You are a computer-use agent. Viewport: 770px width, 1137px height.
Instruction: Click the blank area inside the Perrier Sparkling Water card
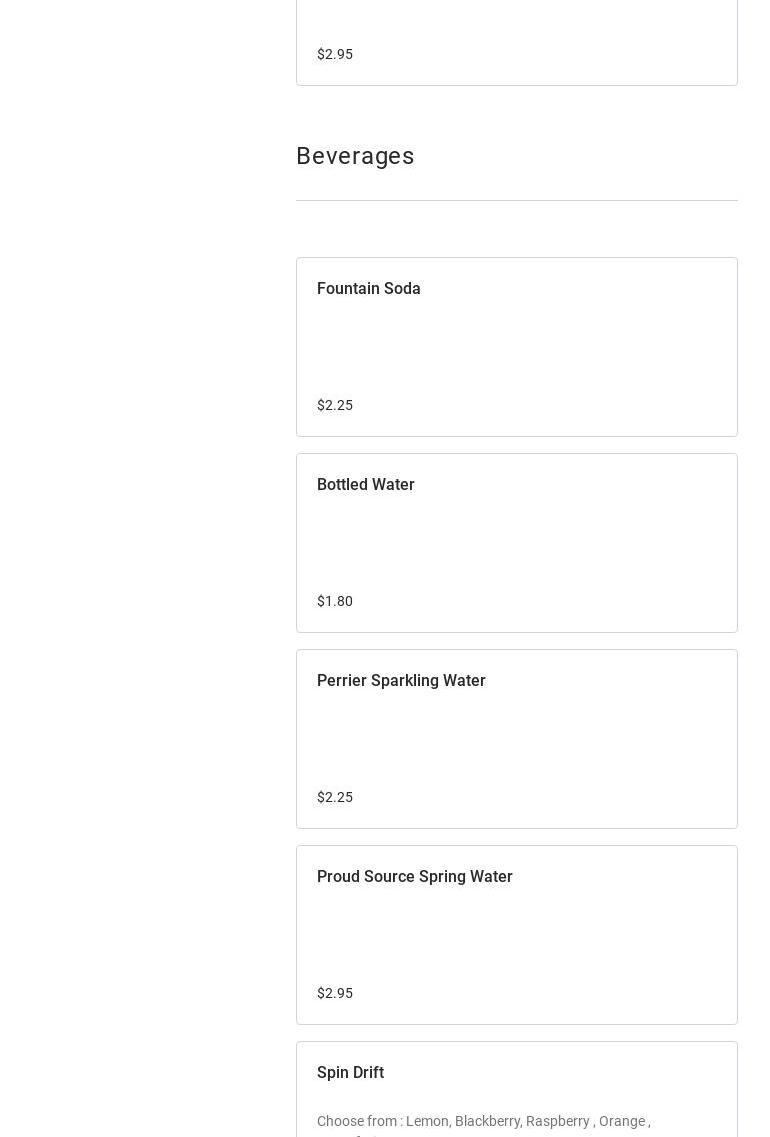[516, 738]
